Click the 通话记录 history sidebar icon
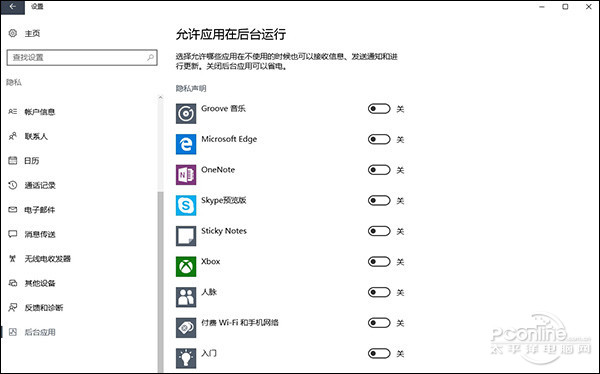 pos(13,185)
